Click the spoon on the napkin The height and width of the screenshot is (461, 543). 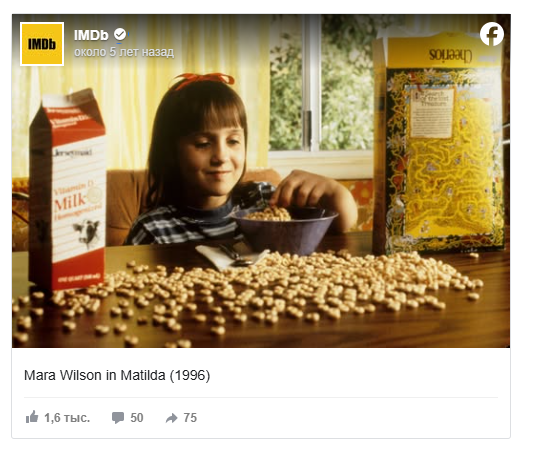235,256
